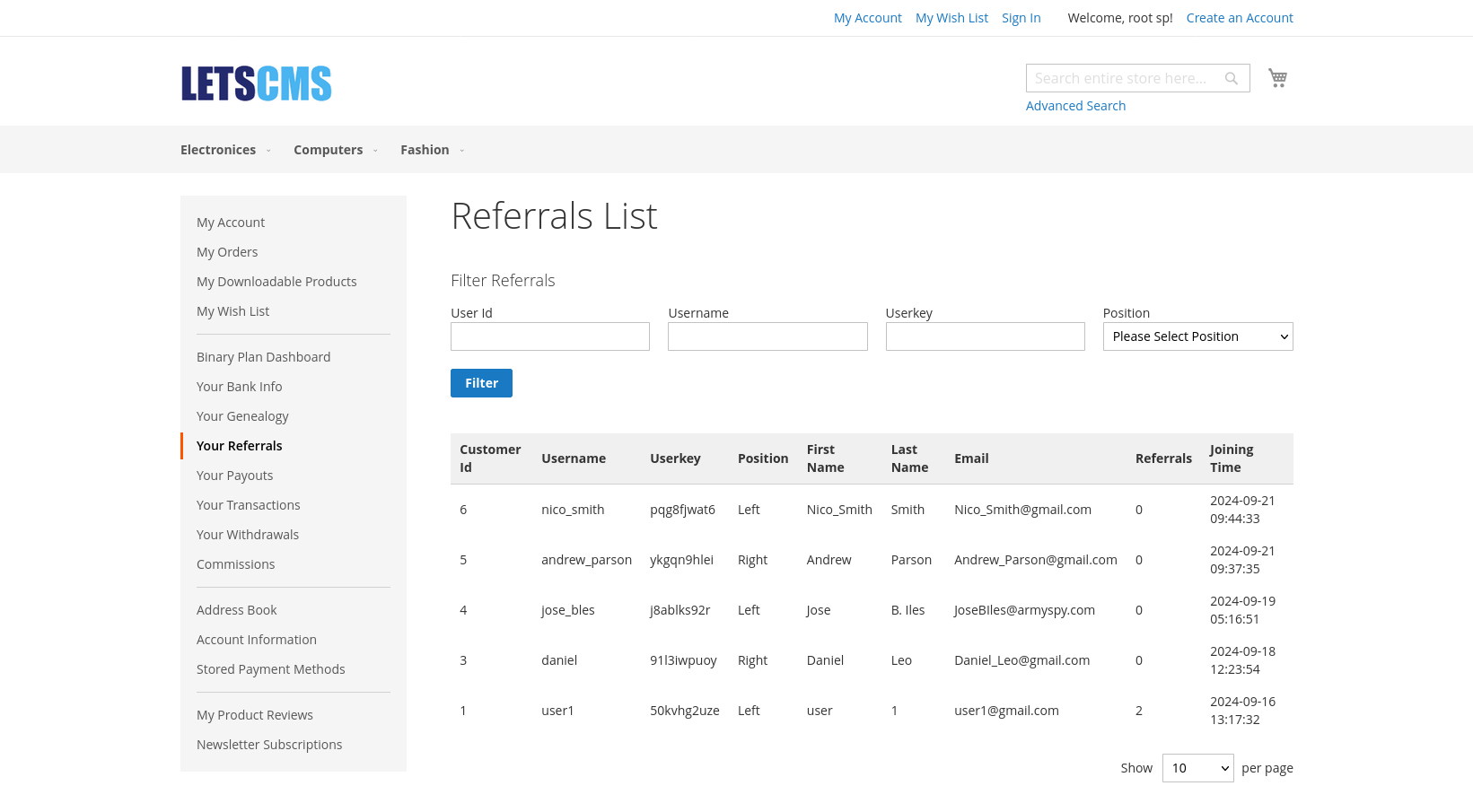
Task: Go to Your Genealogy page
Action: pos(242,415)
